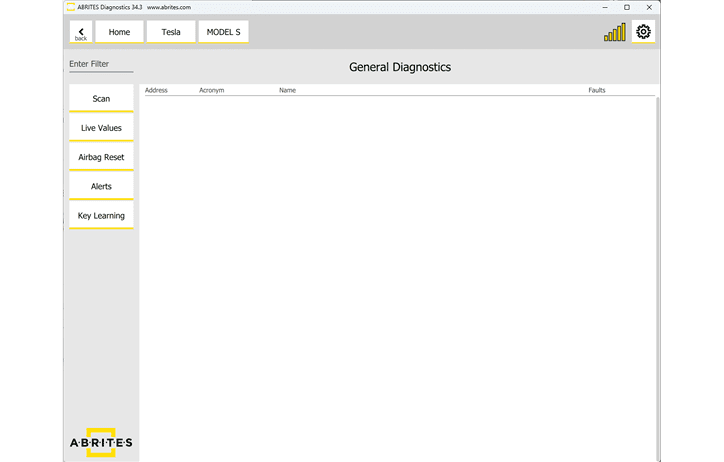The height and width of the screenshot is (462, 724).
Task: Click the back arrow button
Action: [x=81, y=32]
